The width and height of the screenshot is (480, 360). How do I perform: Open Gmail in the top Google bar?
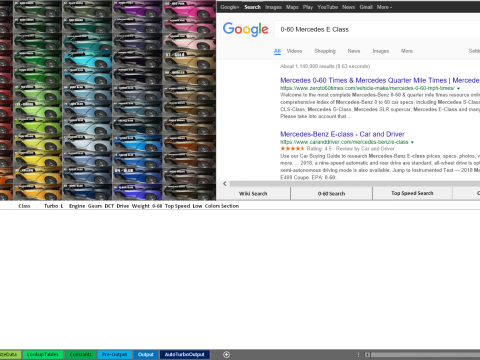point(366,7)
